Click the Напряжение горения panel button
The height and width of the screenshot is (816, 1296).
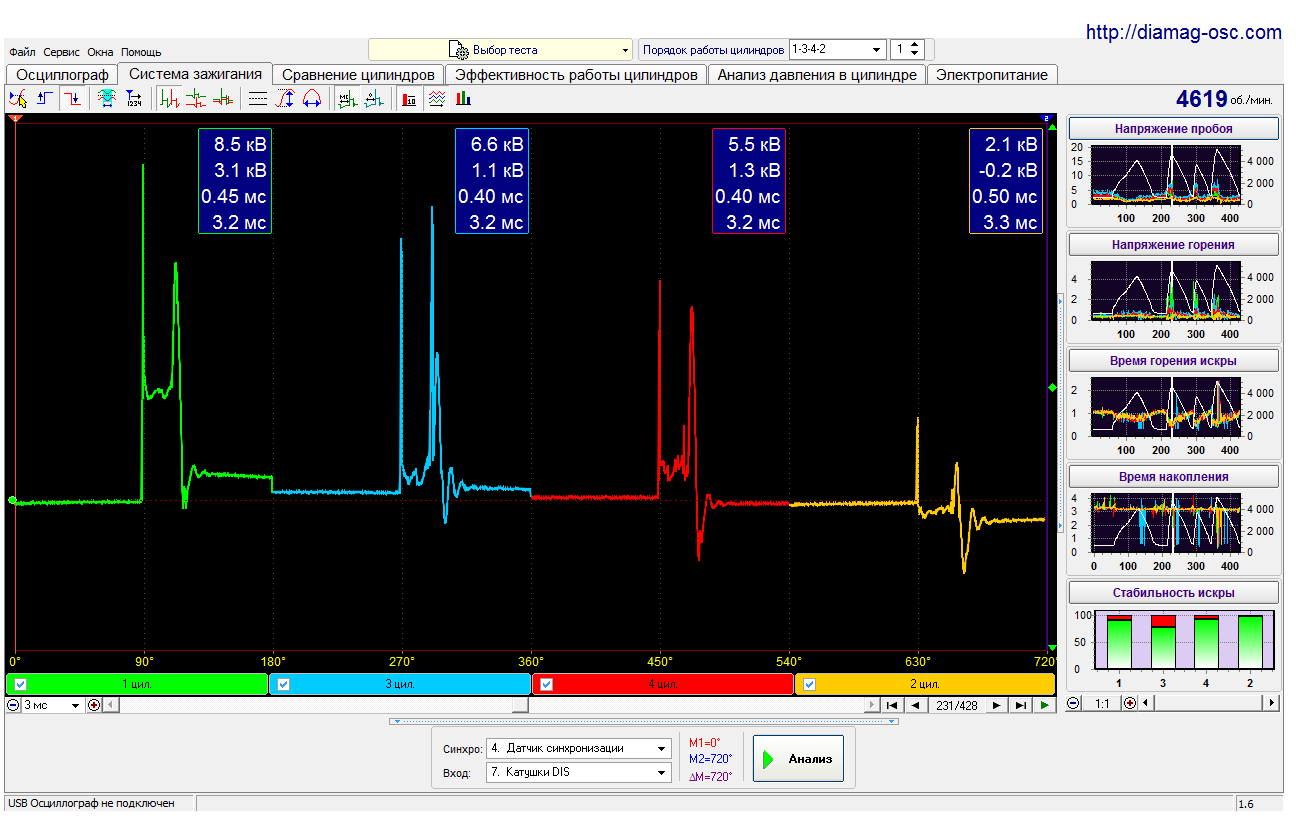[1174, 245]
